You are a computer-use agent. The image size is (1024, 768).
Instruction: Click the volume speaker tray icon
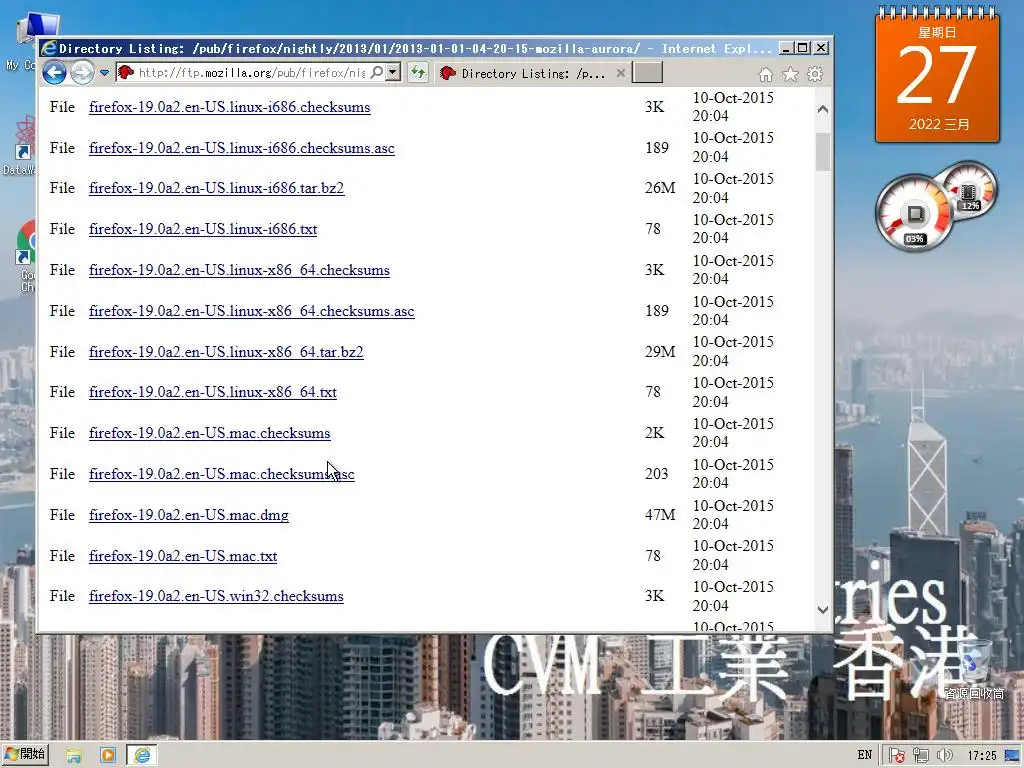[944, 756]
